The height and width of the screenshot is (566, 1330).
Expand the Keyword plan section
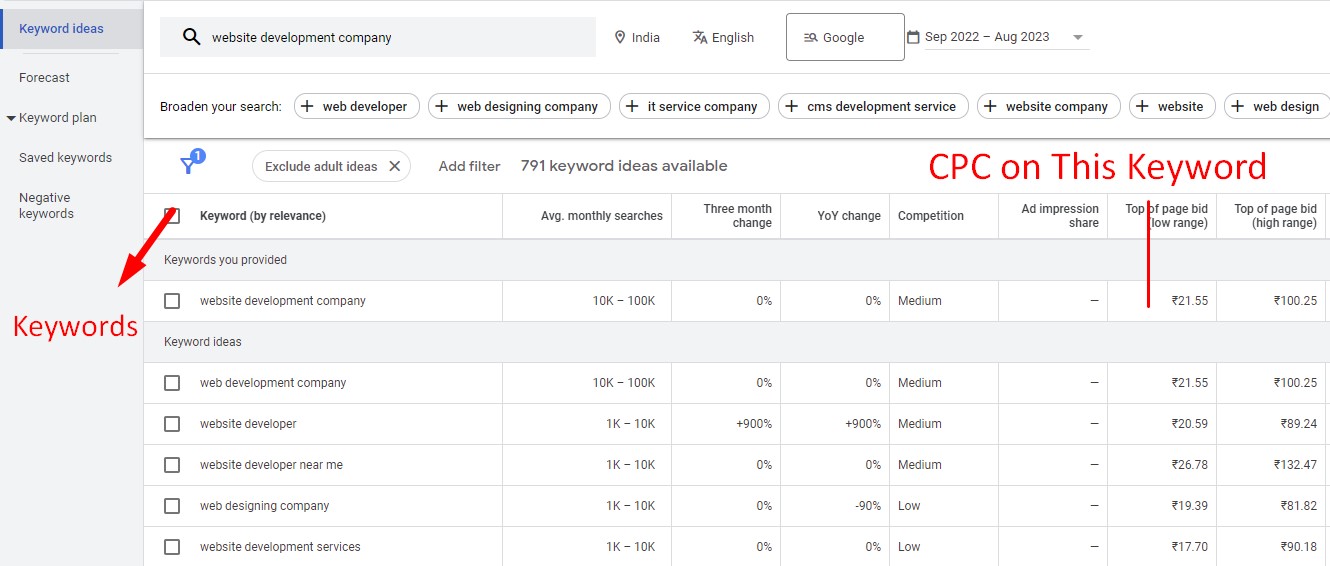pyautogui.click(x=11, y=118)
